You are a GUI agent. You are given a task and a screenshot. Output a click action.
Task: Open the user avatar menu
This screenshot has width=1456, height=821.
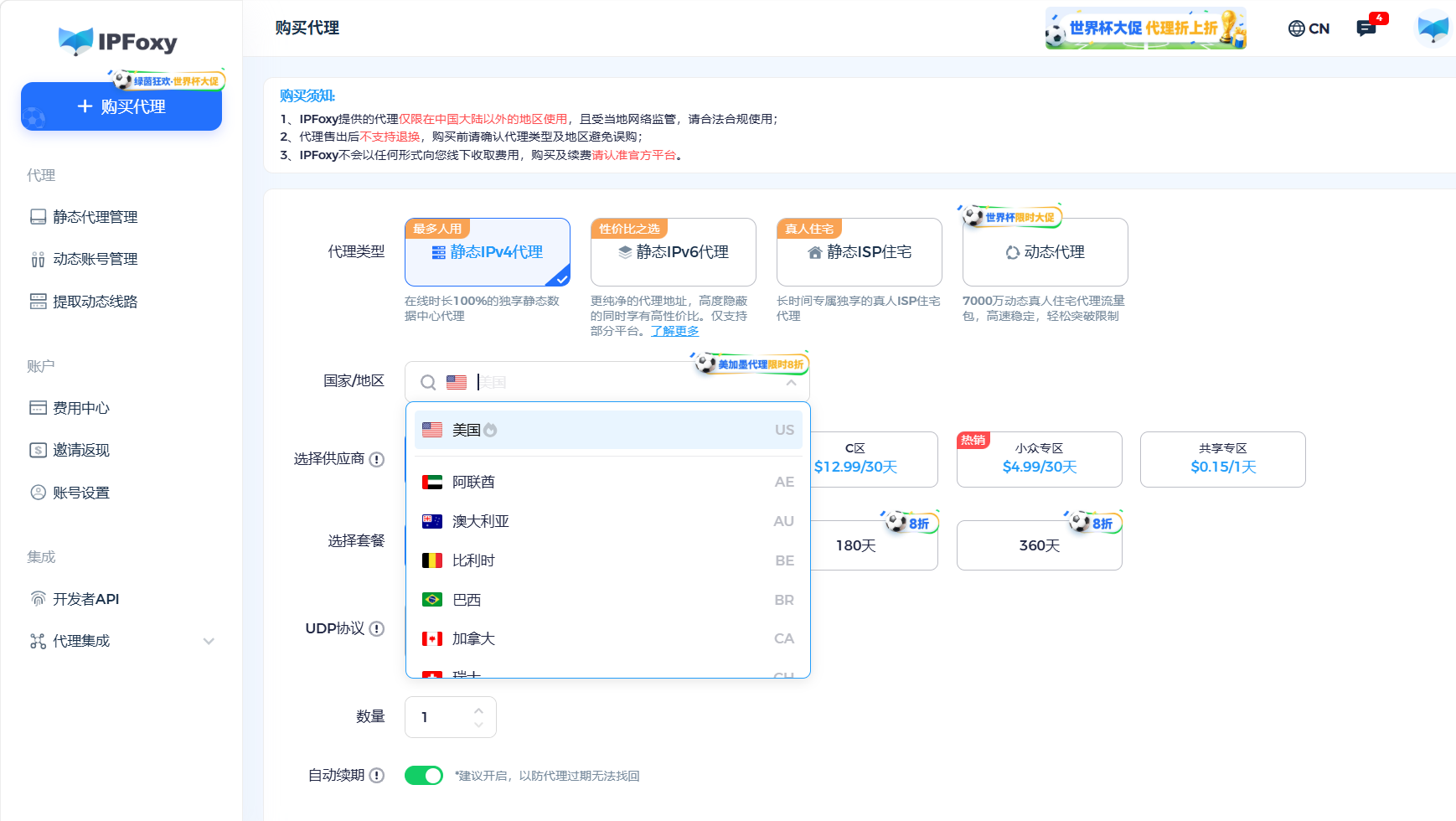1433,28
